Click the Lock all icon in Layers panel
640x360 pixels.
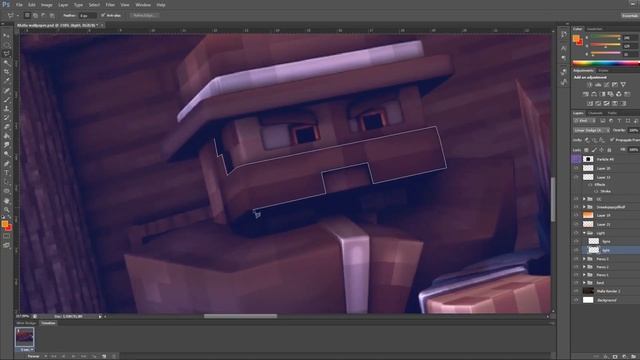point(609,150)
